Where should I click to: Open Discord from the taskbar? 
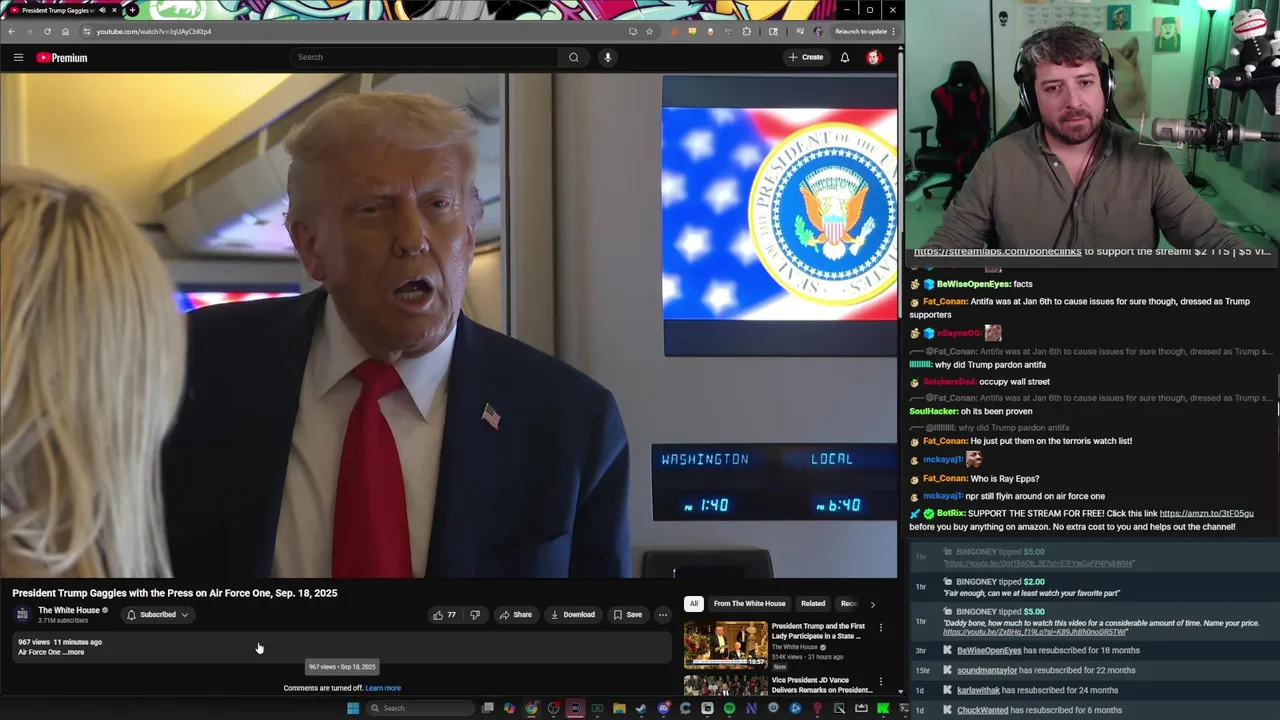pyautogui.click(x=663, y=708)
